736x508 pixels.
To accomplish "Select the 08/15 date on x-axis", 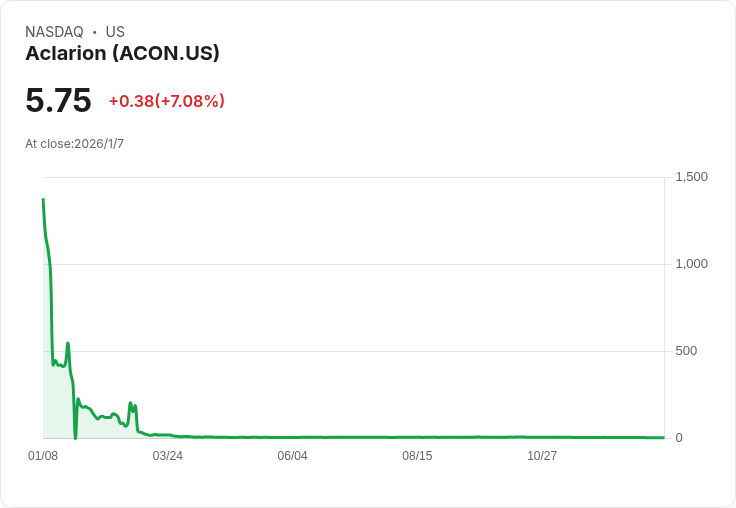I will click(x=417, y=456).
